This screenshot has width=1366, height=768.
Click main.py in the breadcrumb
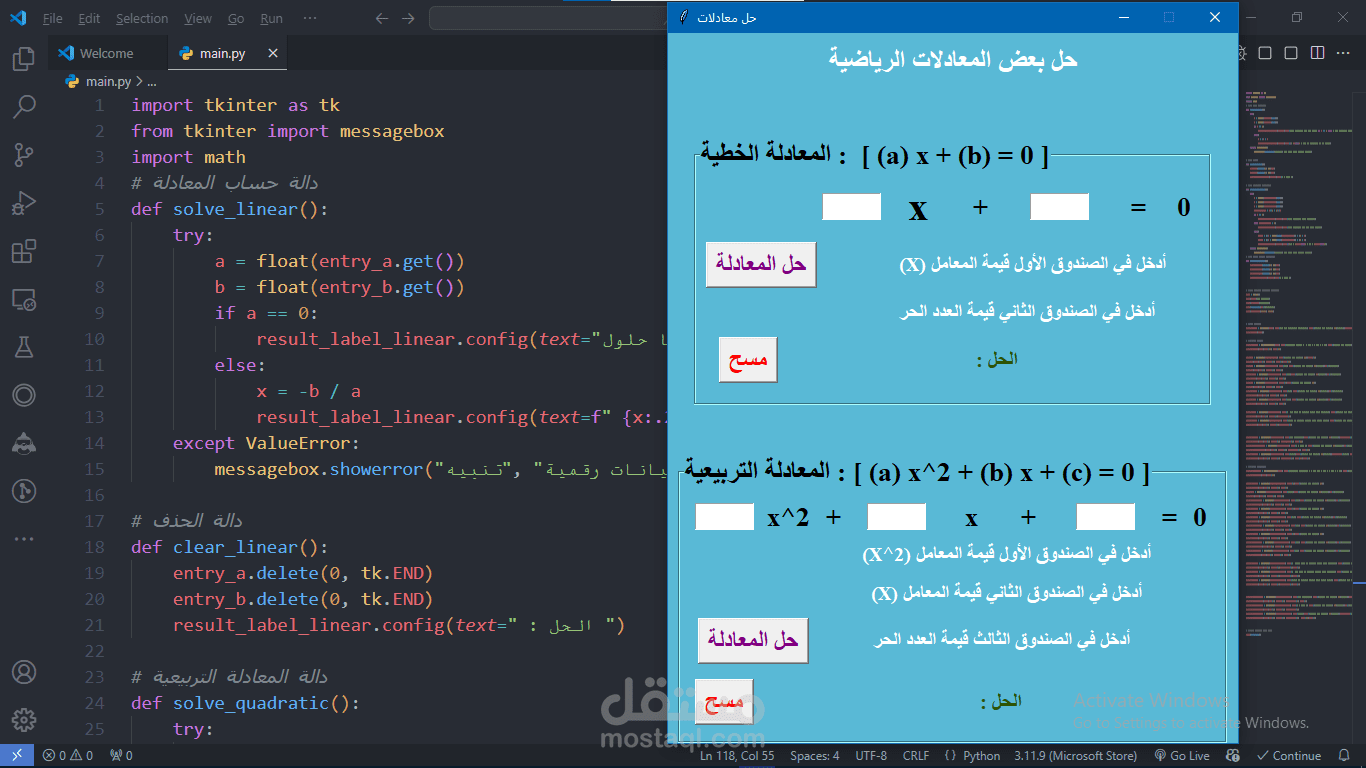click(x=108, y=82)
